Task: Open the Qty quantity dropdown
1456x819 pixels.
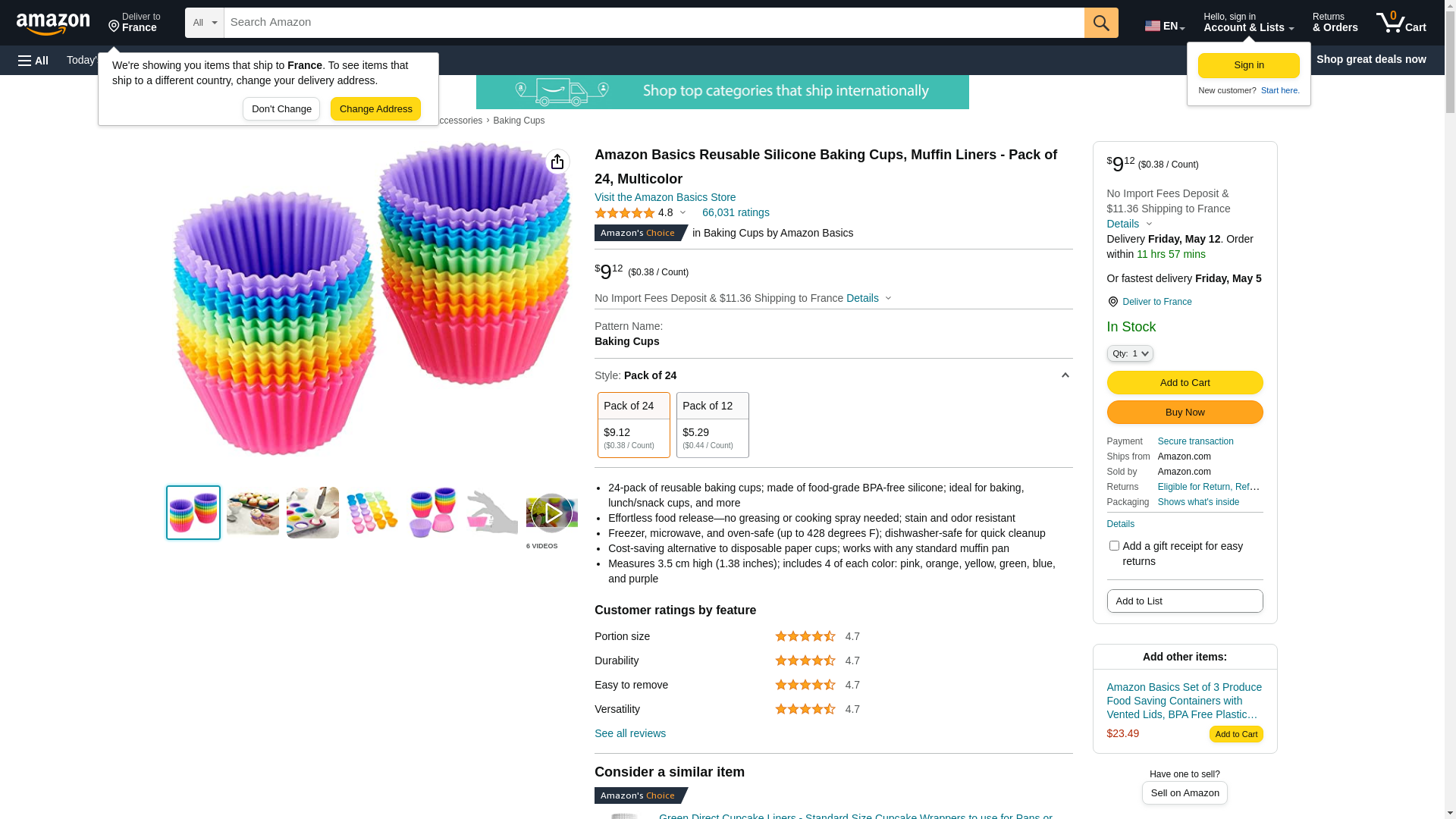Action: [1130, 353]
